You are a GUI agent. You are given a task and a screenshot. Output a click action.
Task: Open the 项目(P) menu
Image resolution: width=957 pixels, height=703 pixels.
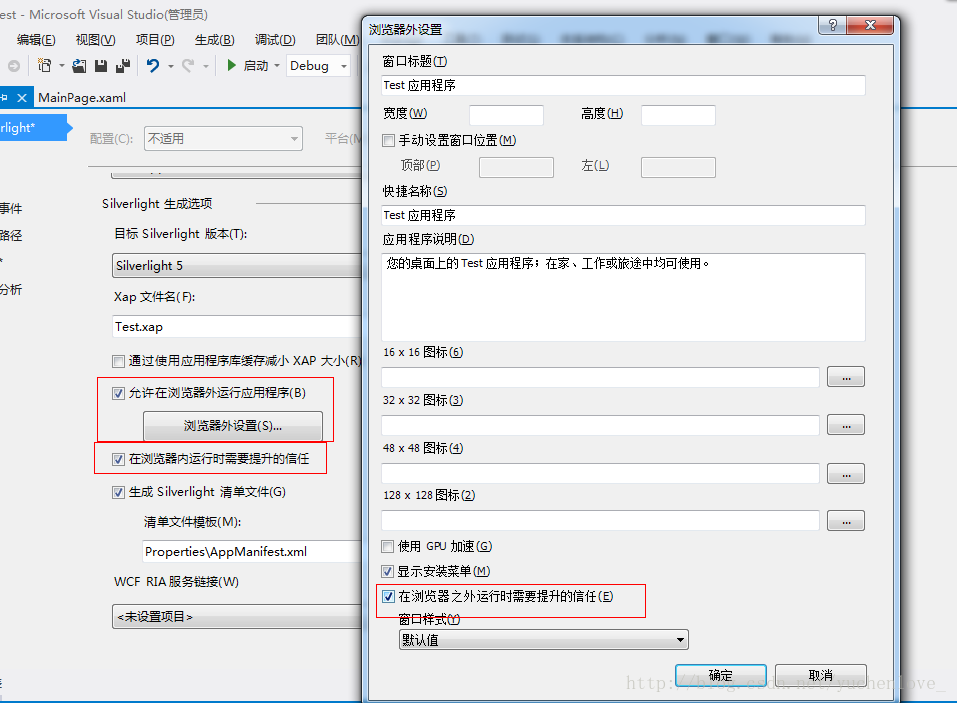click(155, 40)
